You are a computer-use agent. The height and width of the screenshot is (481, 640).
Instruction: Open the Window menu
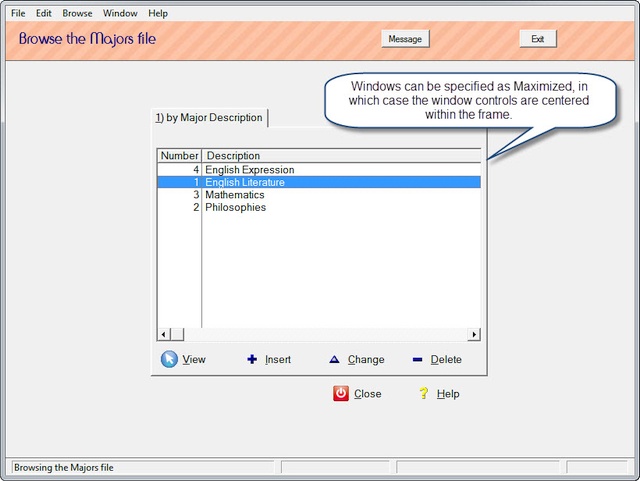pyautogui.click(x=120, y=14)
